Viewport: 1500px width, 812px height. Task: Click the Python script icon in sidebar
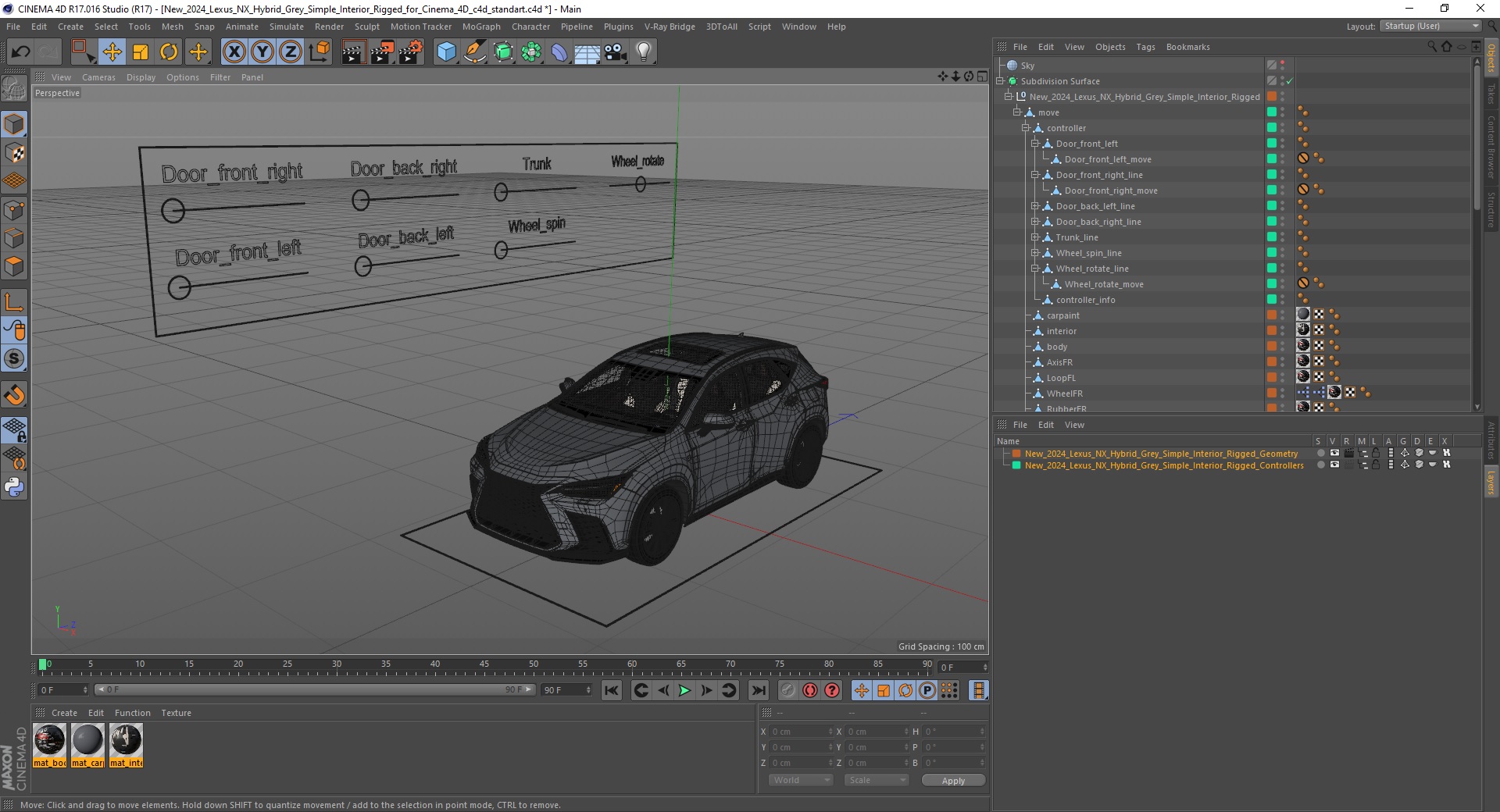pyautogui.click(x=14, y=487)
